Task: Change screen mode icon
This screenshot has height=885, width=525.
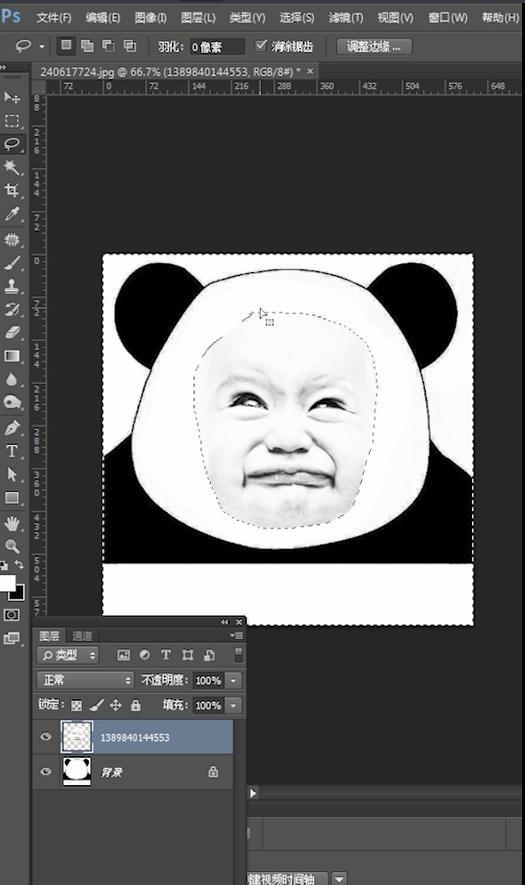Action: coord(11,638)
